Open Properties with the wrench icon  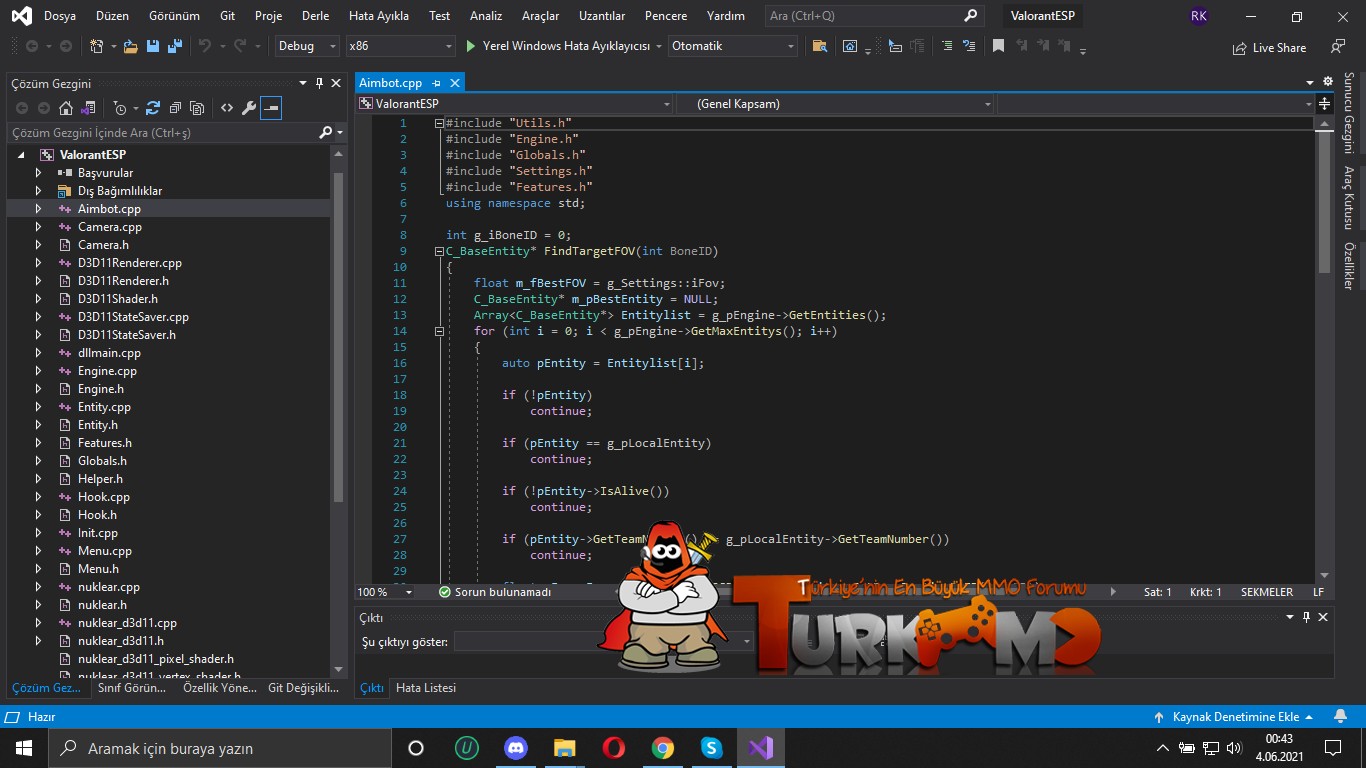[249, 108]
